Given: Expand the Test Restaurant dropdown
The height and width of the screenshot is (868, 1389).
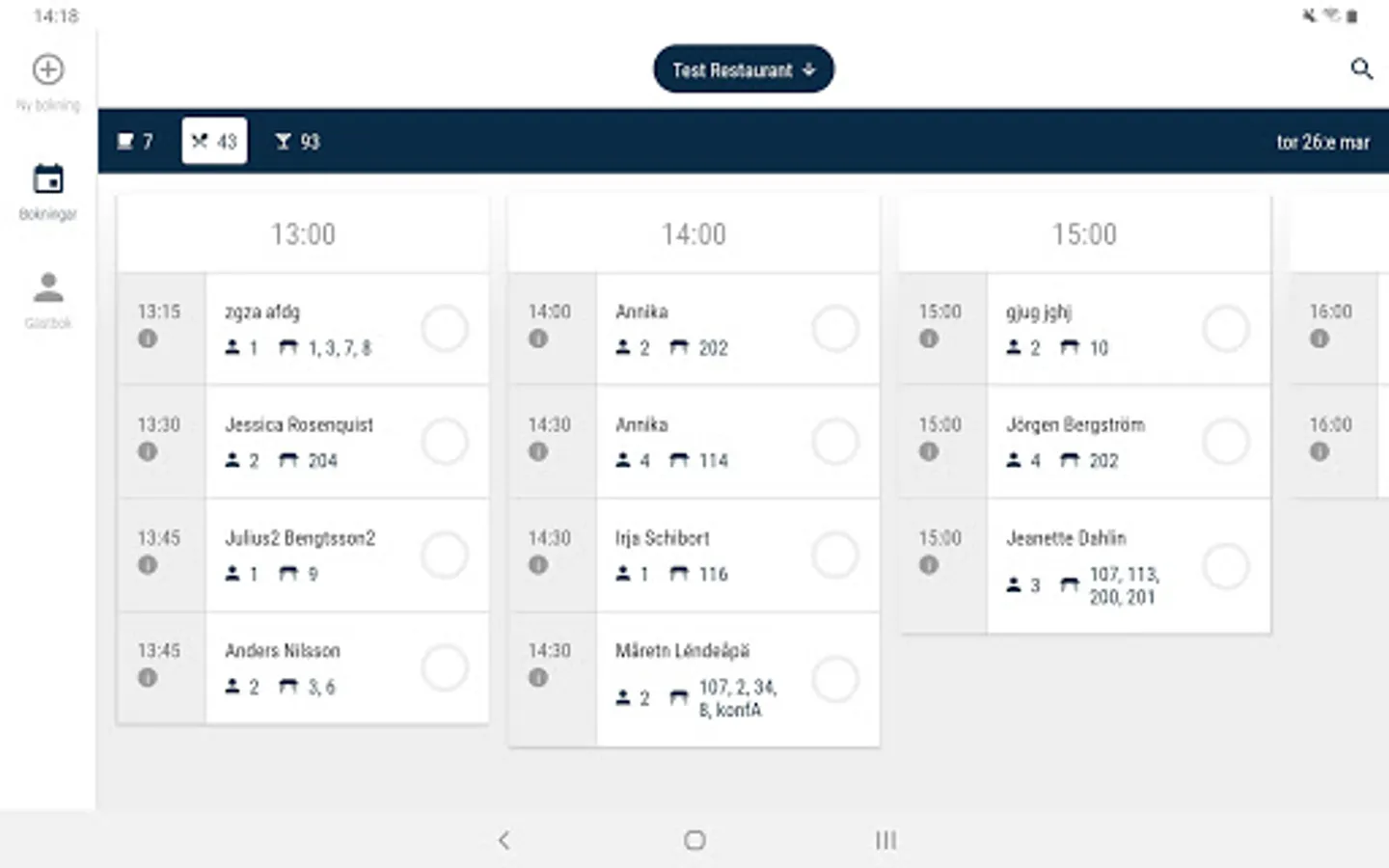Looking at the screenshot, I should point(743,69).
